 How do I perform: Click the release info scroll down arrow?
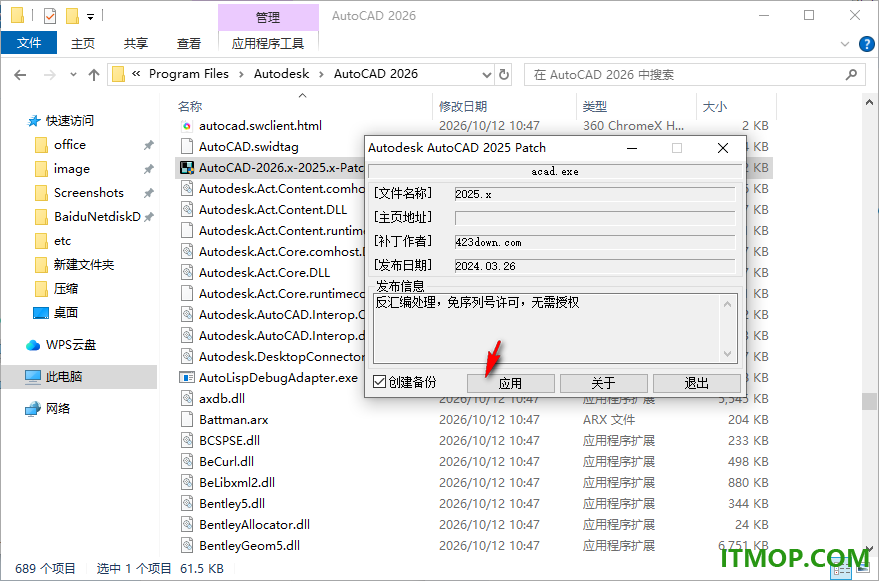[x=727, y=354]
